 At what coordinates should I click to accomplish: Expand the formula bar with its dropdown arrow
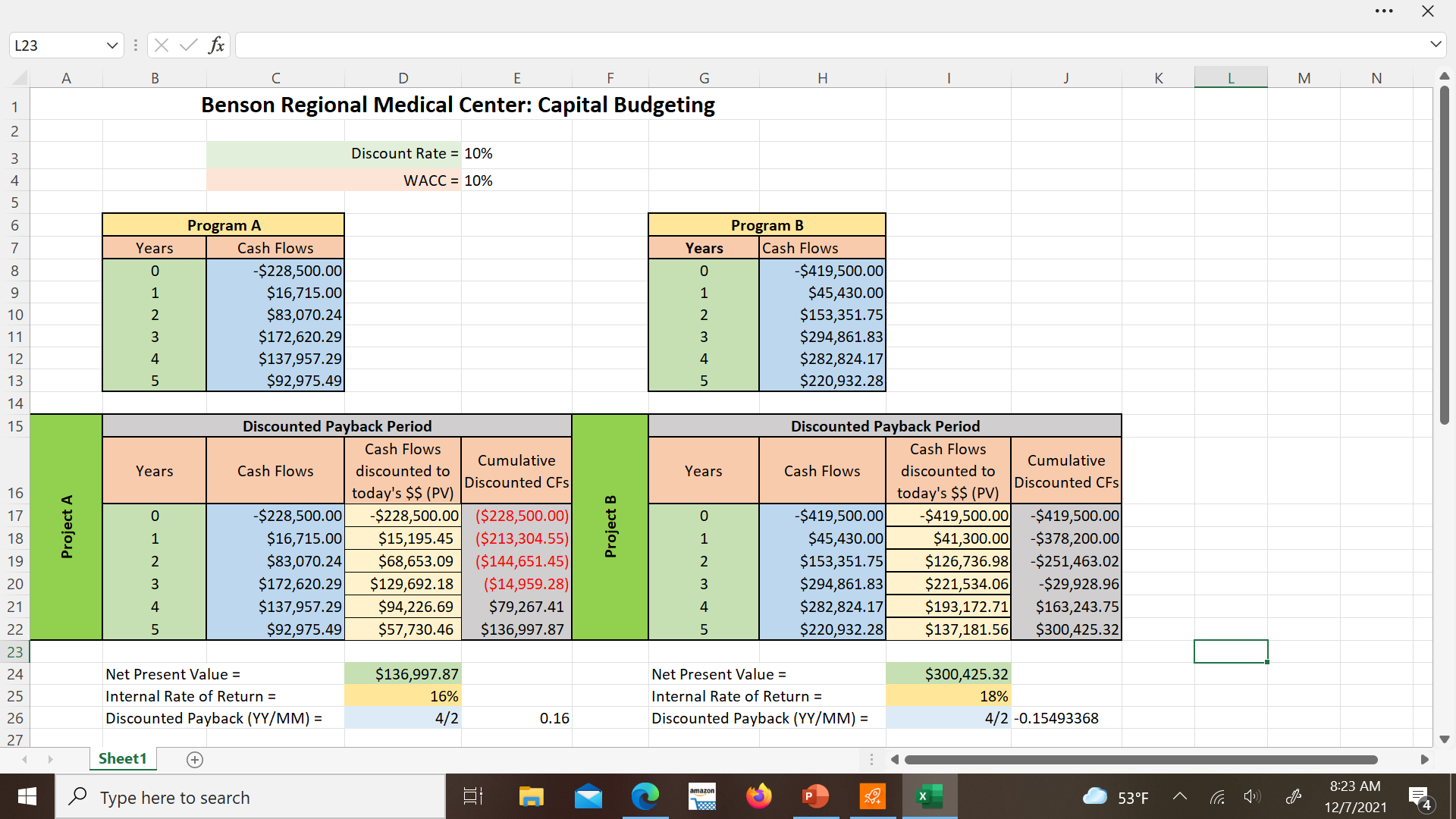click(1436, 45)
